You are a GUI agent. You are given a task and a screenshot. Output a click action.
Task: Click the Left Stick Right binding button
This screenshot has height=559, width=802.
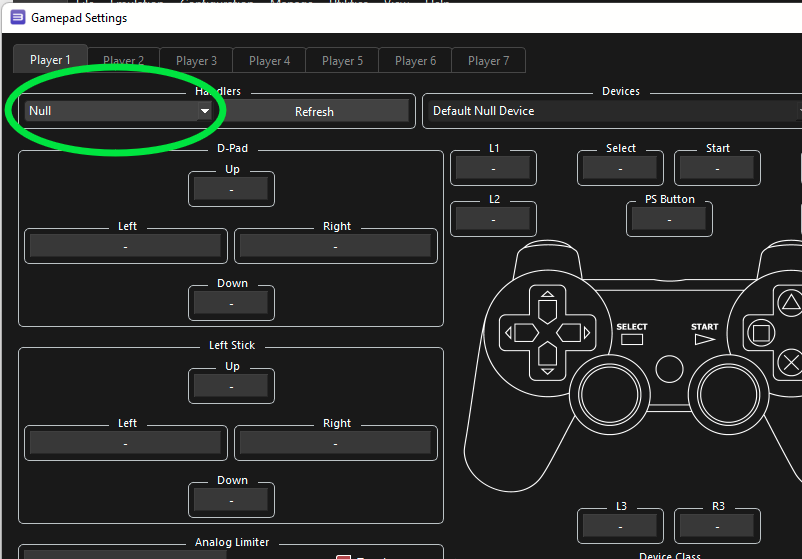(336, 444)
